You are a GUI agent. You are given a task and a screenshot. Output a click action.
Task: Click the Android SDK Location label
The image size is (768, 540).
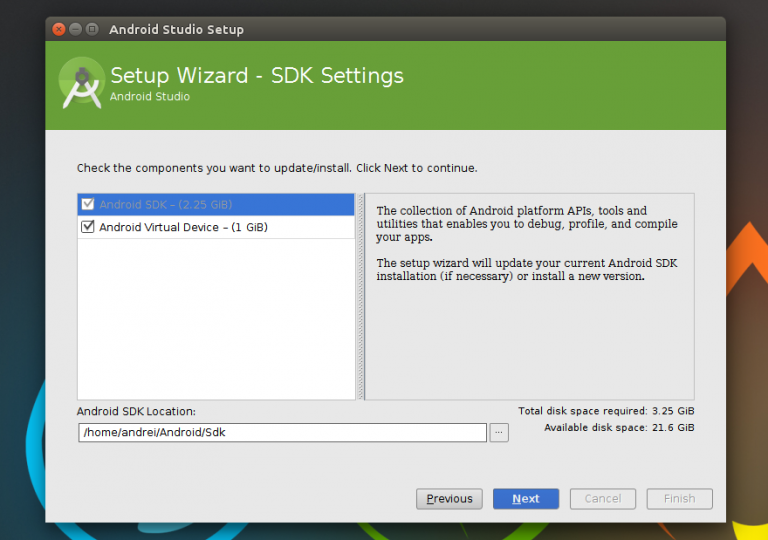point(136,411)
